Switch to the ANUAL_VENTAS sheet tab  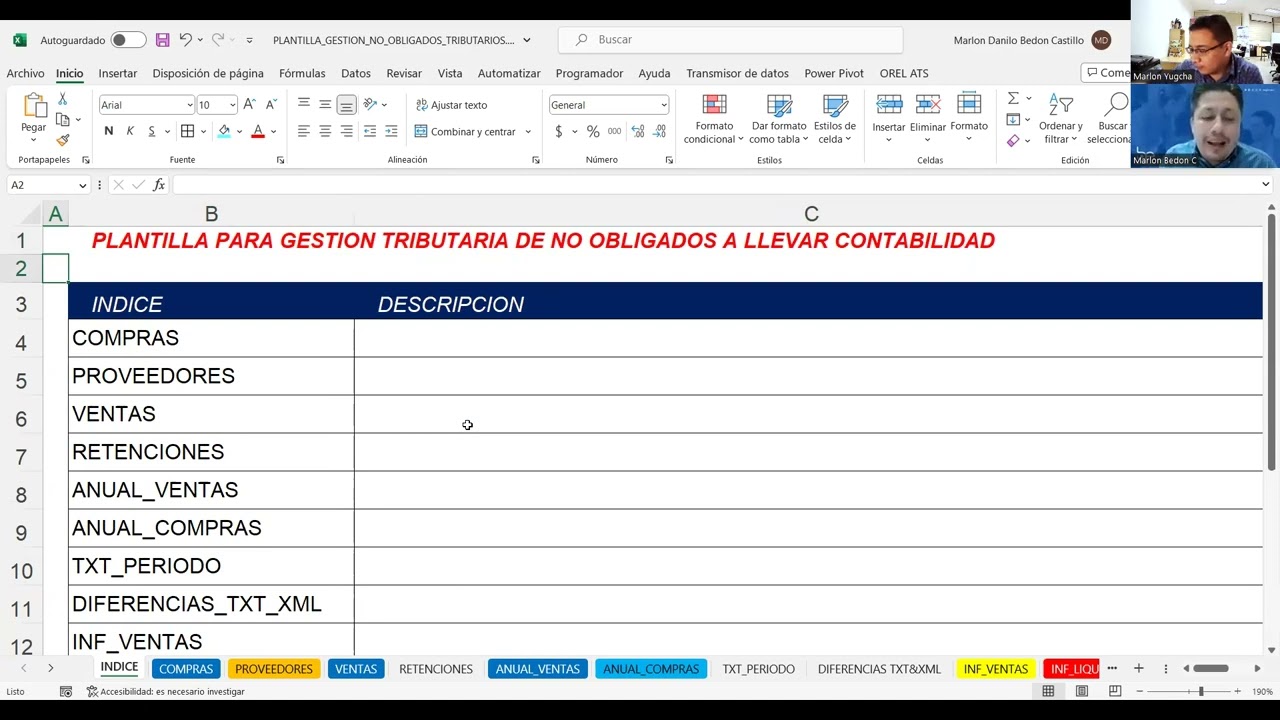pyautogui.click(x=538, y=669)
